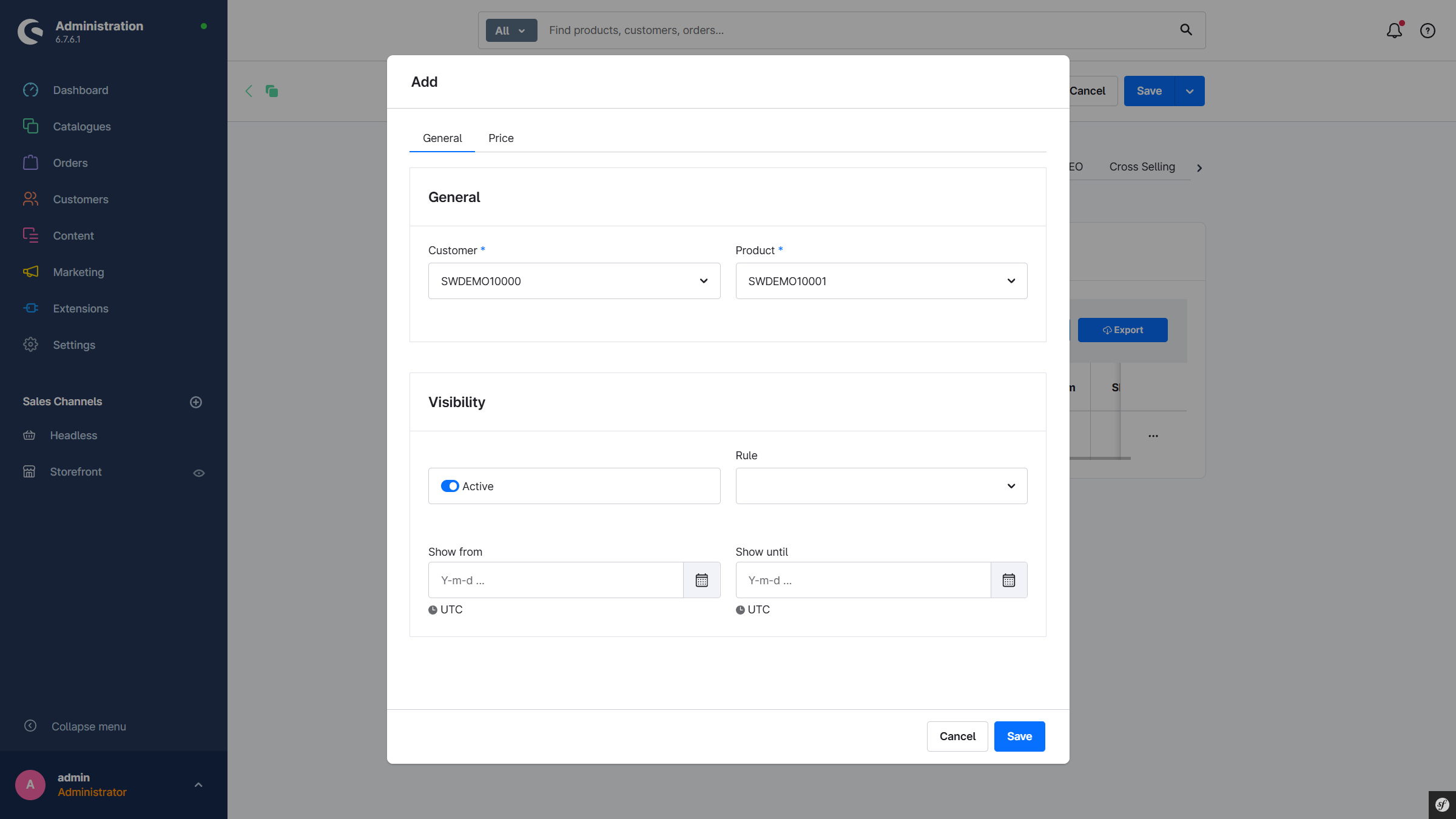Image resolution: width=1456 pixels, height=819 pixels.
Task: Disable the Active visibility toggle
Action: point(450,486)
